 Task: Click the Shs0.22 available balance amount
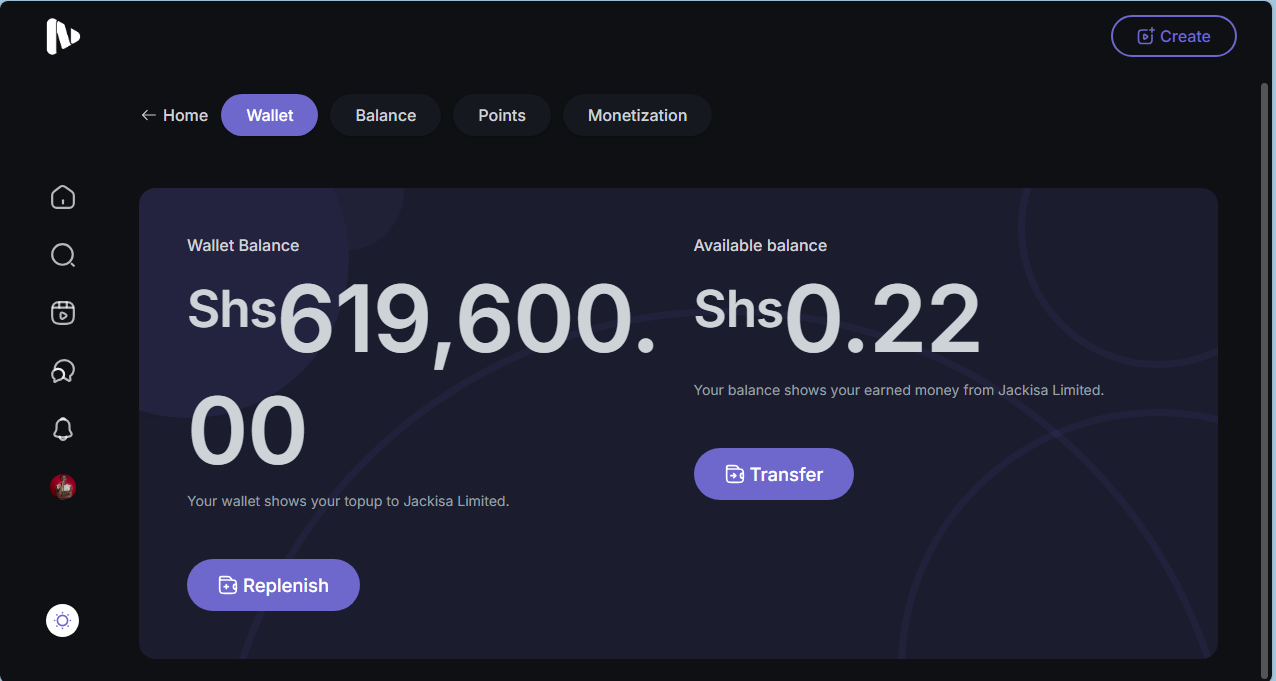pyautogui.click(x=837, y=318)
